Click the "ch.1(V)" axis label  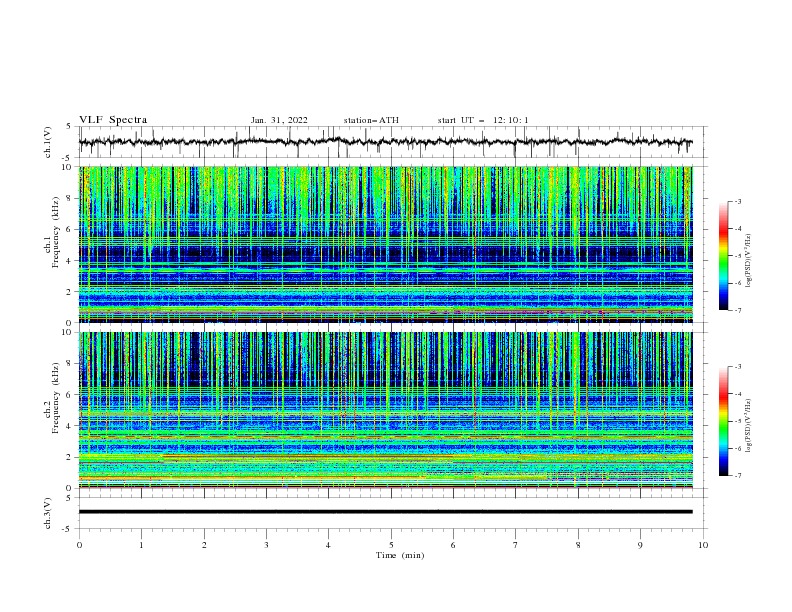[x=48, y=142]
